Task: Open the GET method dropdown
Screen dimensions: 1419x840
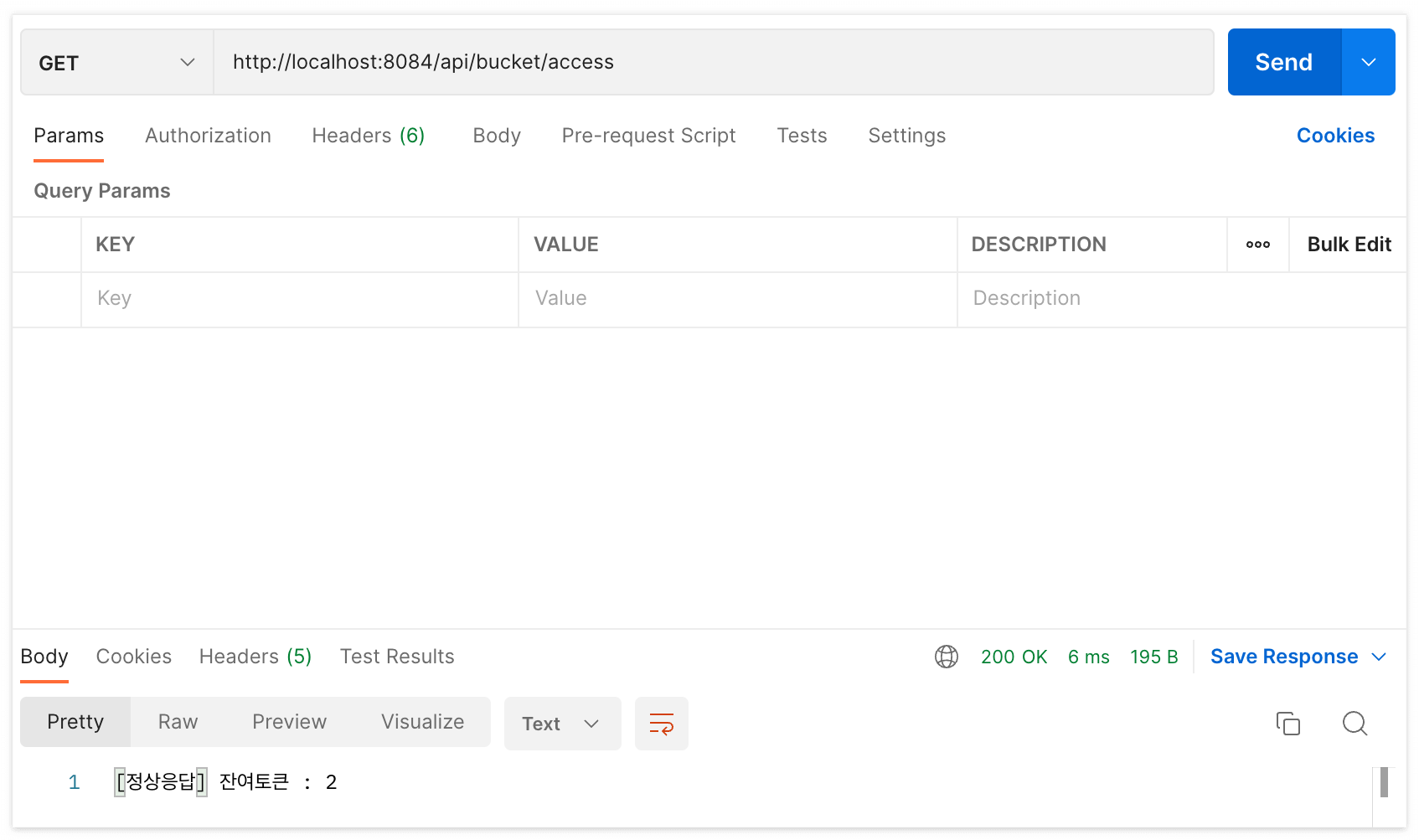Action: click(x=116, y=63)
